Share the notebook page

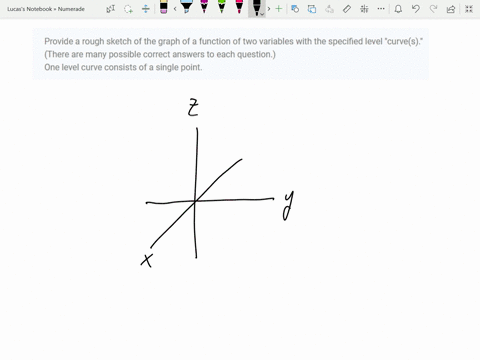[451, 9]
